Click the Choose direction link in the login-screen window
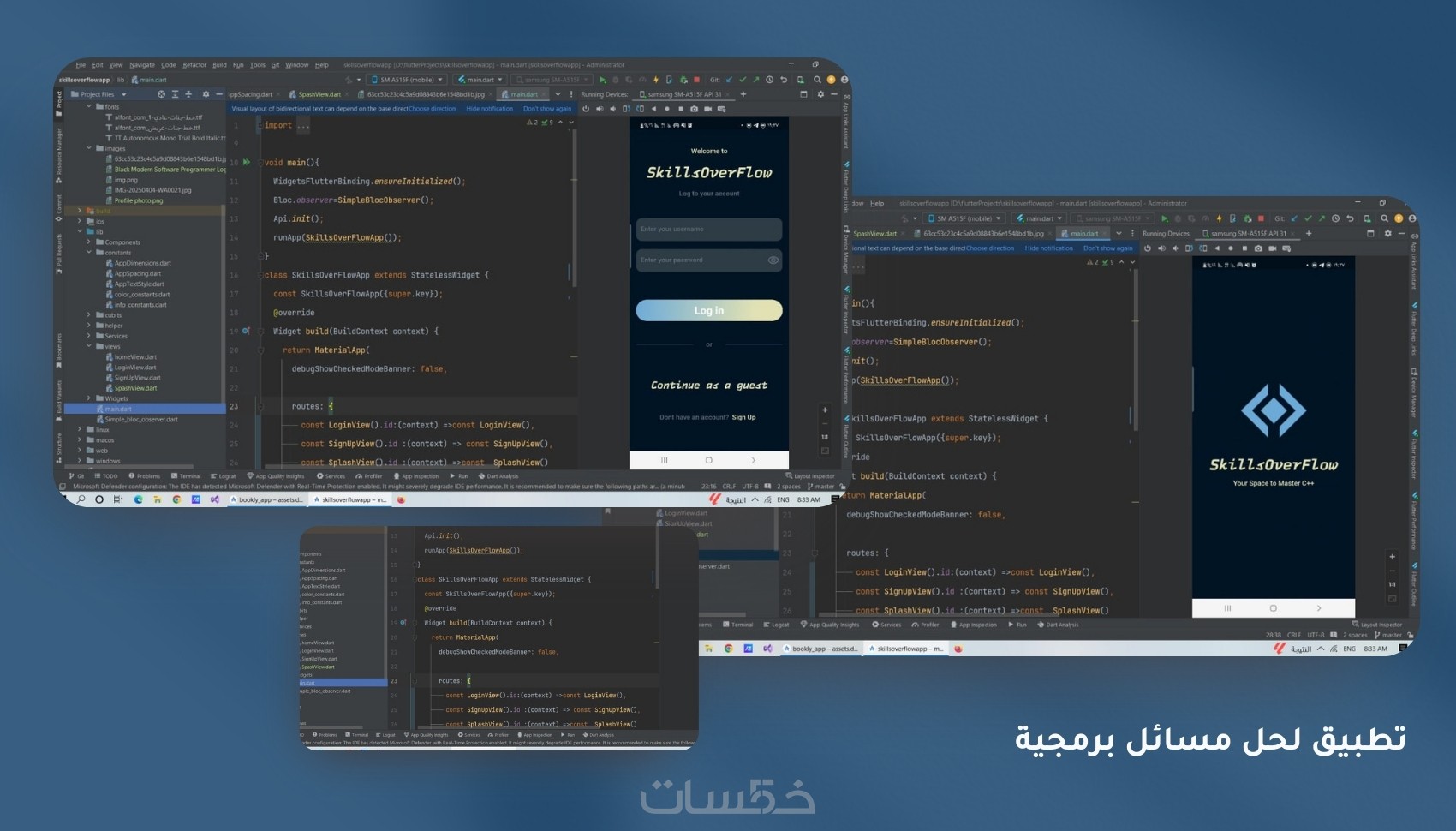This screenshot has width=1456, height=831. [x=432, y=109]
